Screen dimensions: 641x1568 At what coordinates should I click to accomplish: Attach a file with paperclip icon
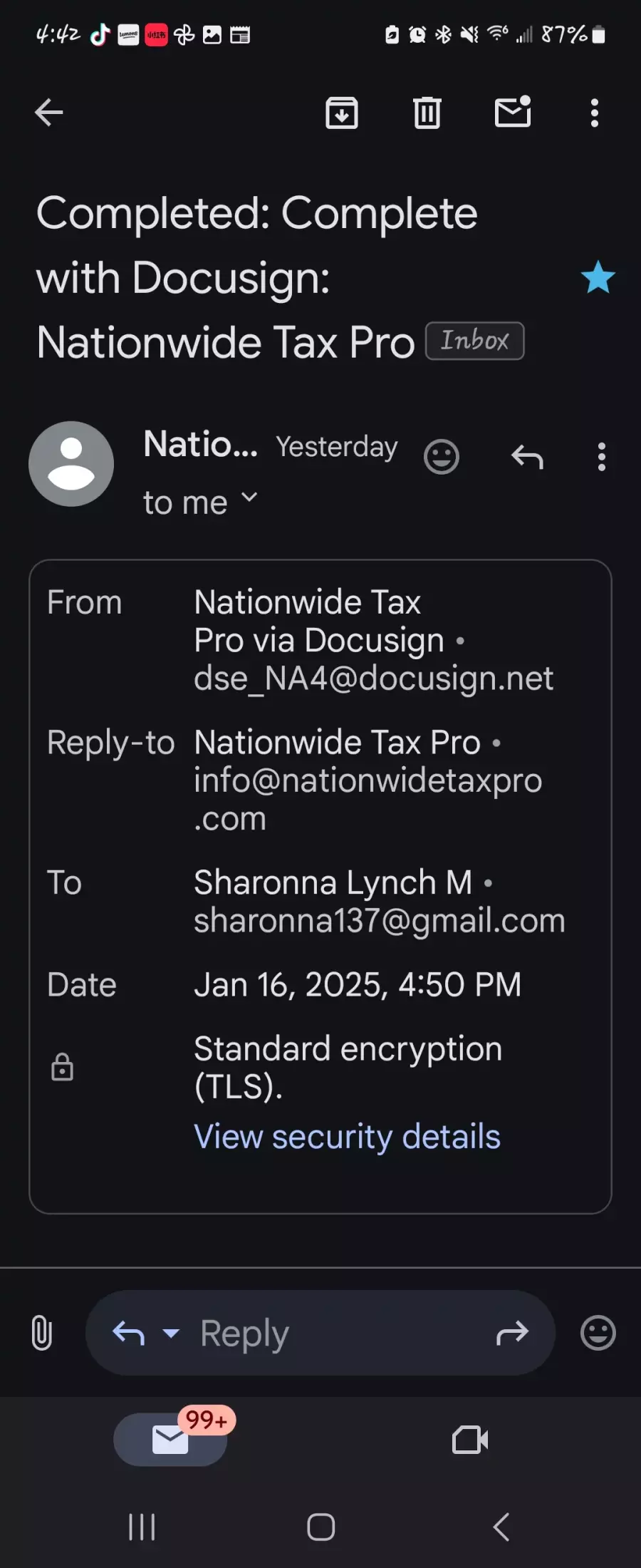coord(42,1333)
